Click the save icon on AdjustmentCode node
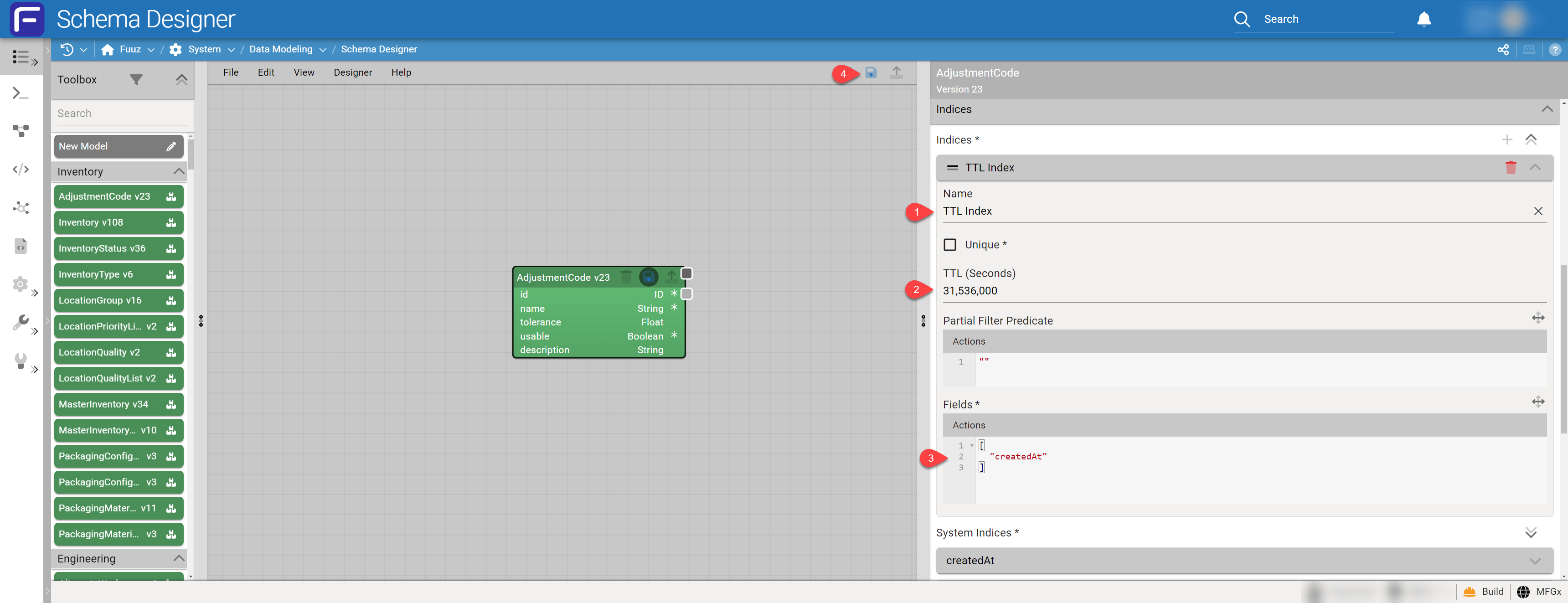 click(x=648, y=278)
